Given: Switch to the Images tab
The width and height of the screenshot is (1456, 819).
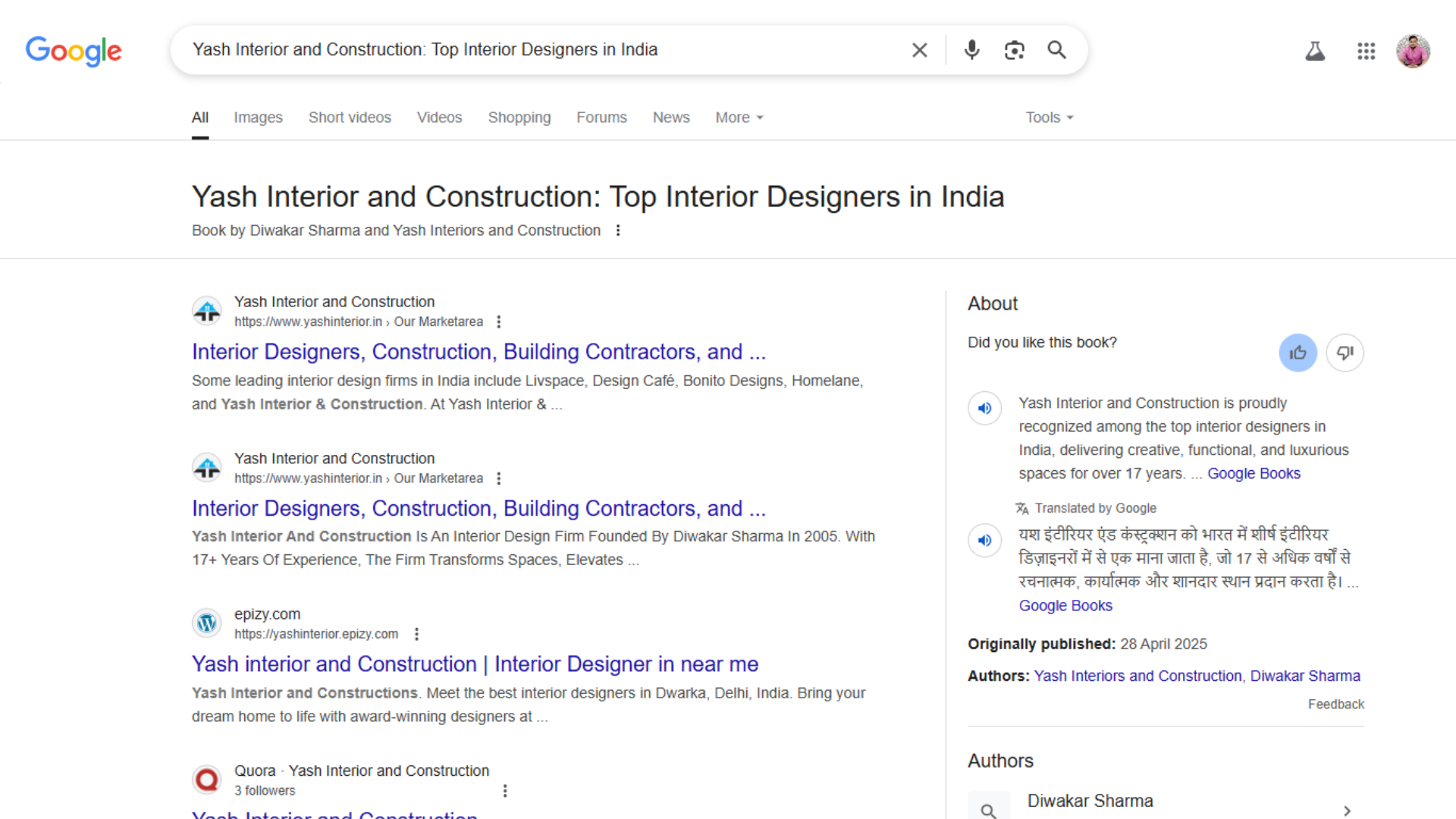Looking at the screenshot, I should (258, 118).
